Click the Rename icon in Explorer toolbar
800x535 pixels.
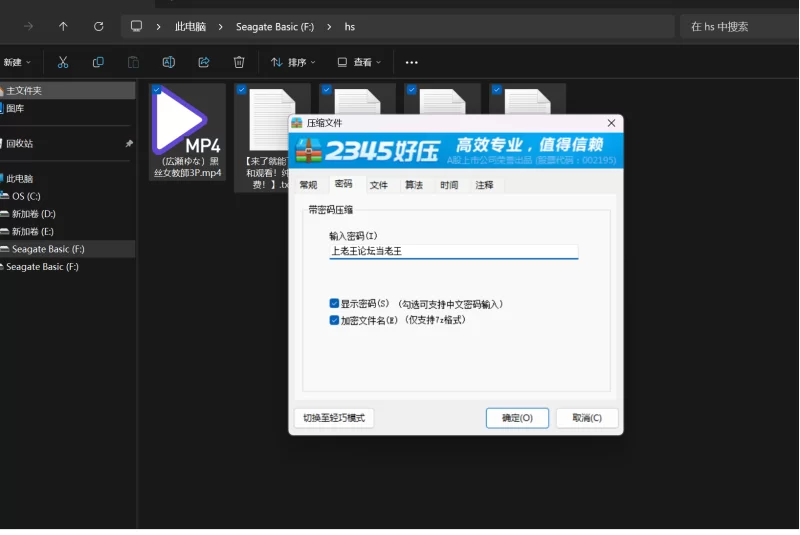coord(168,62)
